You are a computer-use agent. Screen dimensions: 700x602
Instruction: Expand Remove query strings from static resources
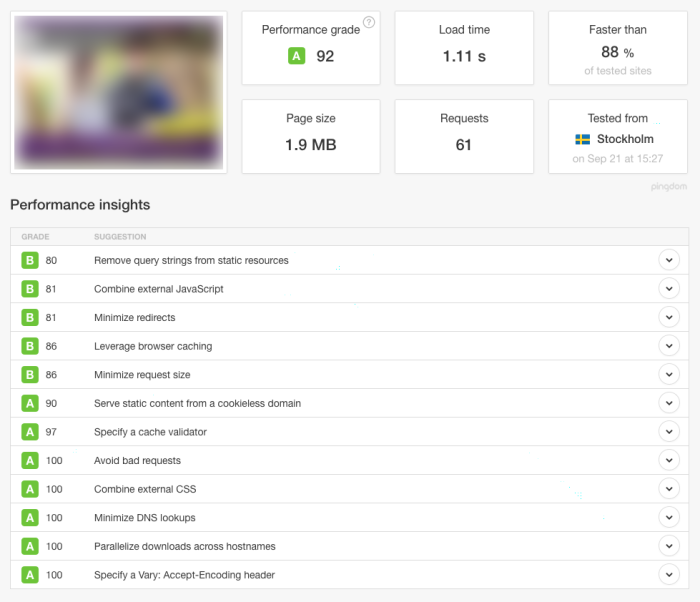pos(669,260)
